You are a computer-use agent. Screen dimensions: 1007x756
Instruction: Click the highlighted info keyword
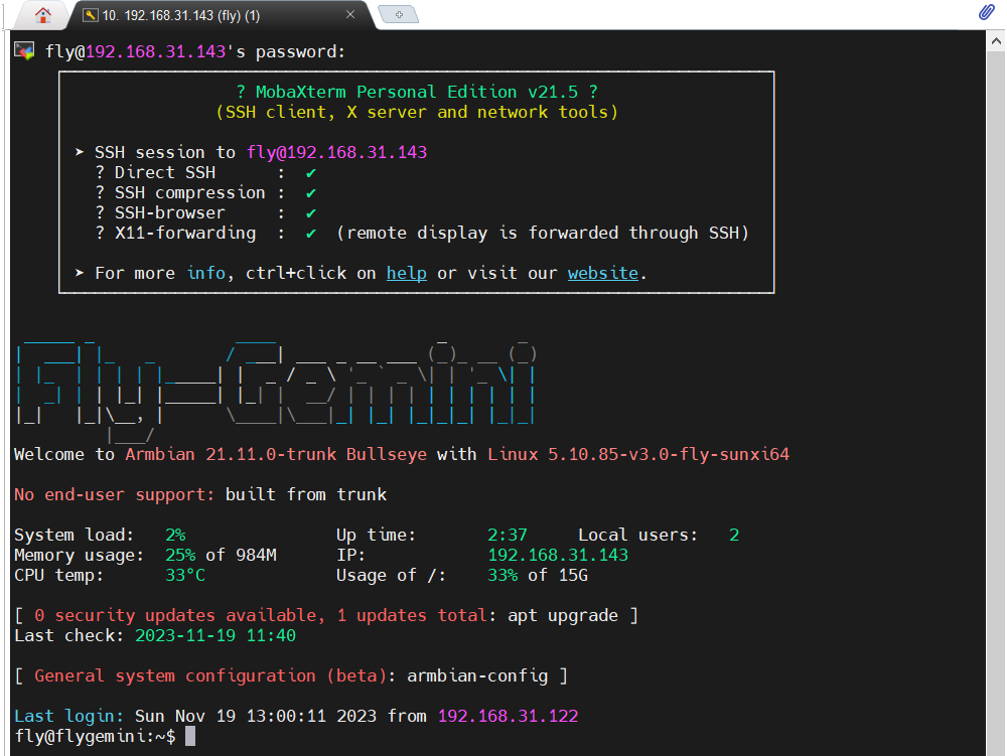tap(207, 273)
